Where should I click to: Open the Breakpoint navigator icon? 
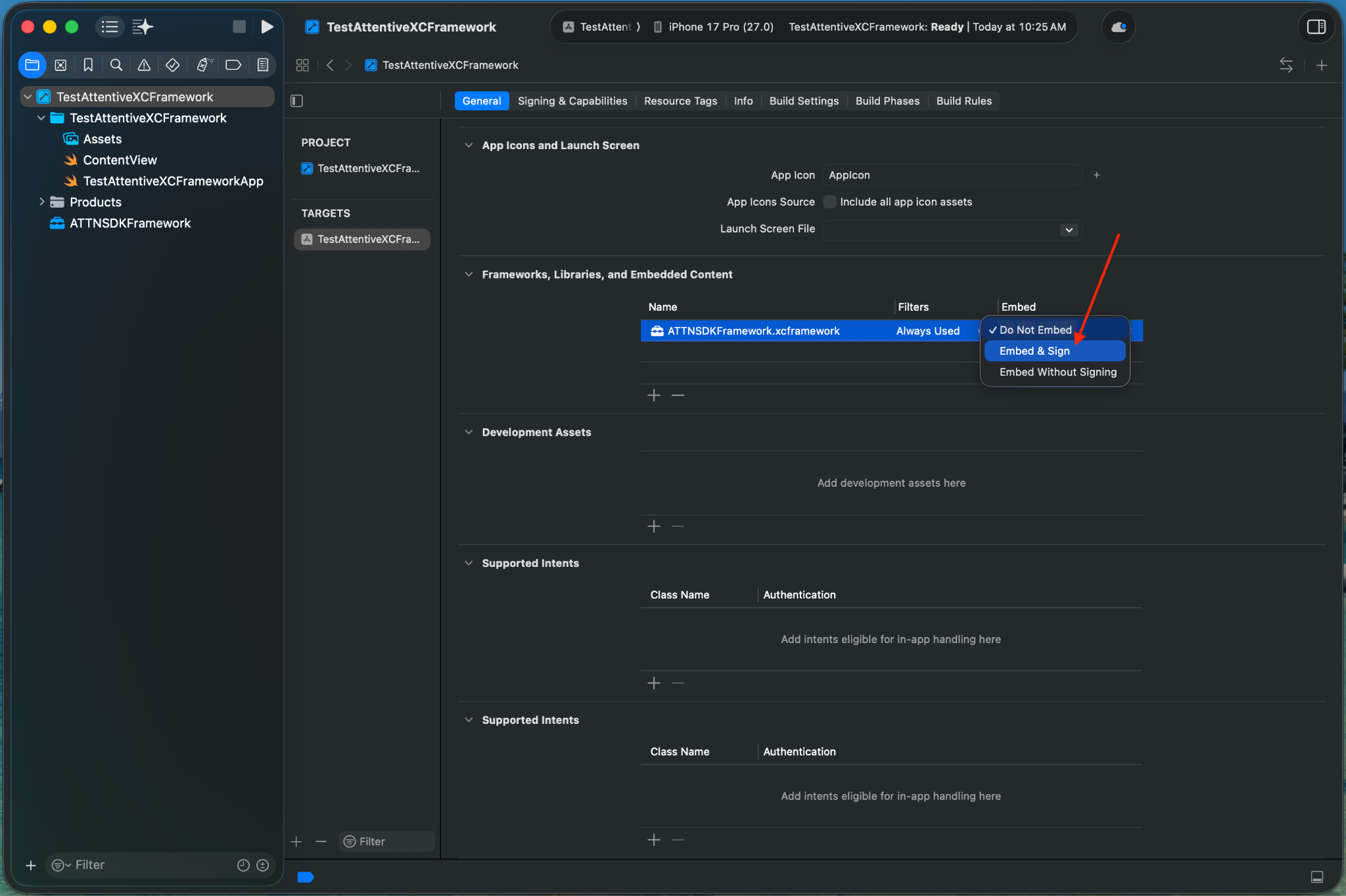(233, 65)
